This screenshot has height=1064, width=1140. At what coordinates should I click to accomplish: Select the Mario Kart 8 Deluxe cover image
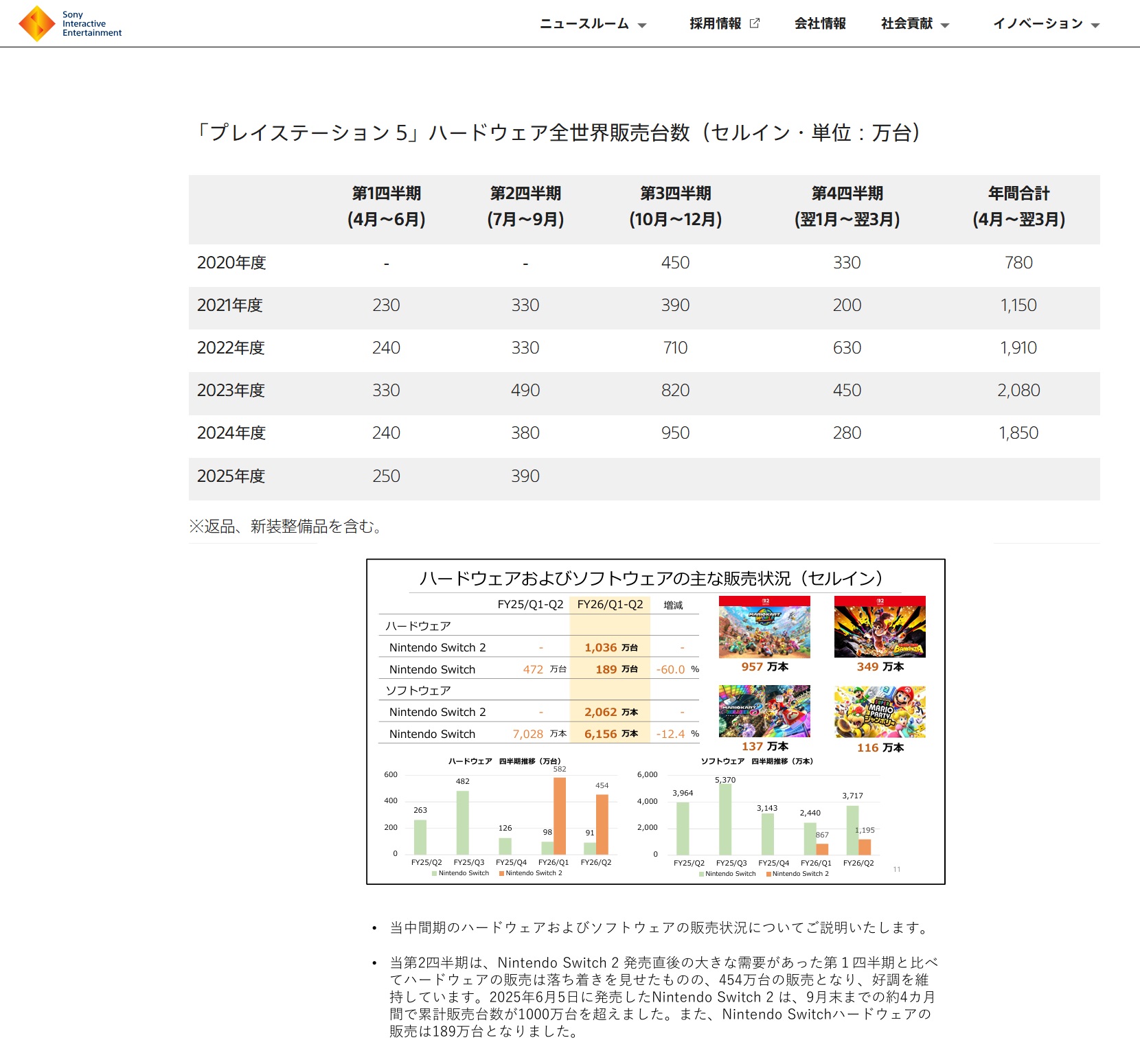tap(764, 711)
